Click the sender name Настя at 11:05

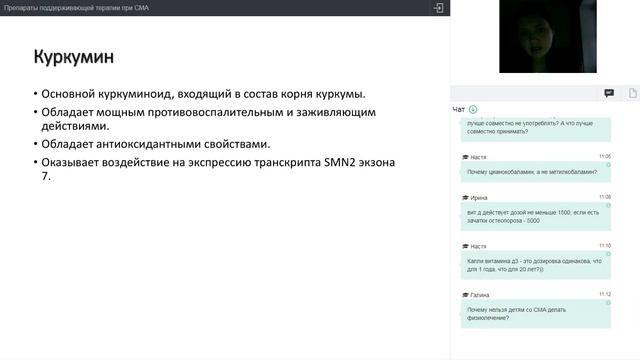tap(478, 157)
